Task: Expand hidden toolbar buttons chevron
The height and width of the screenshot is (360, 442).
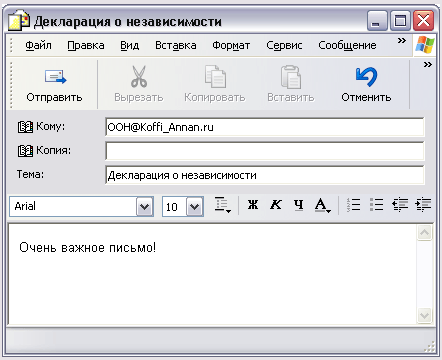Action: tap(427, 64)
